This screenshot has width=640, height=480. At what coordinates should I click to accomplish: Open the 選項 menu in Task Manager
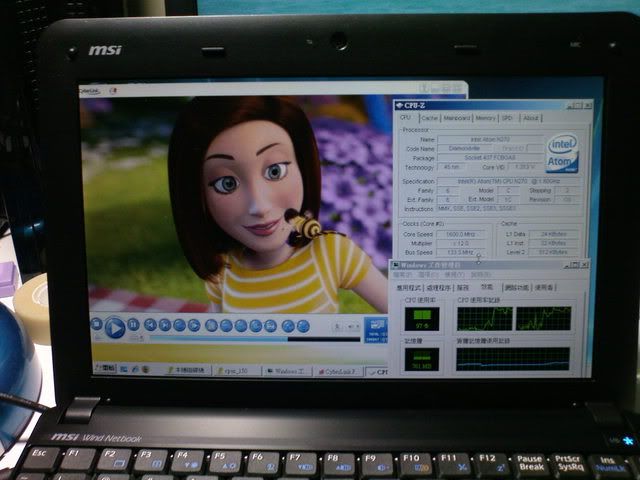[429, 275]
